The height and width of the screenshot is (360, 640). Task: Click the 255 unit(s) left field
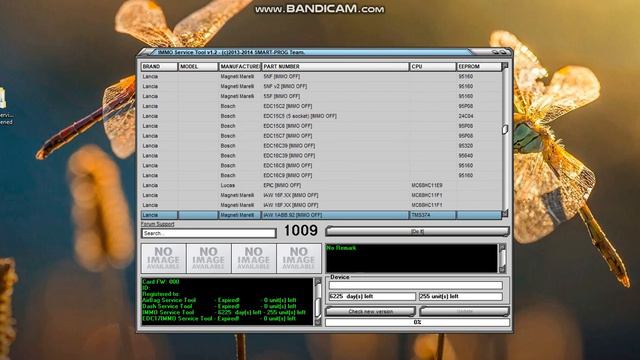click(460, 297)
